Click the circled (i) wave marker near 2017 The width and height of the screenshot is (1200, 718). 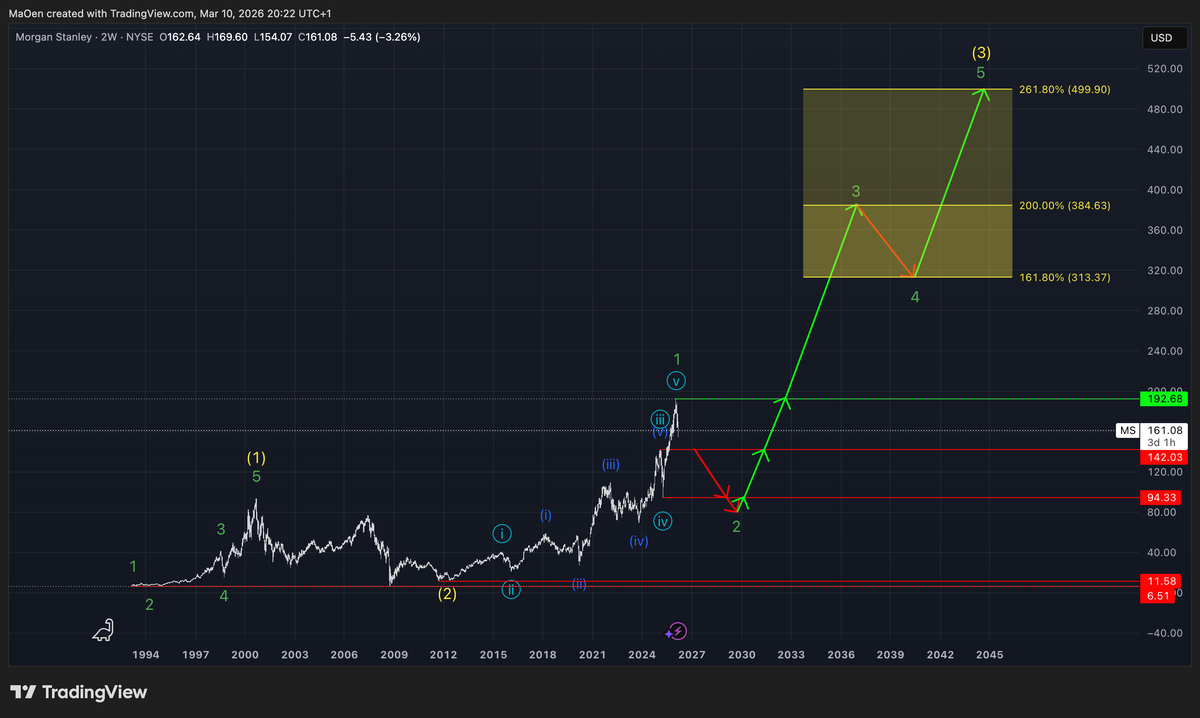point(501,534)
